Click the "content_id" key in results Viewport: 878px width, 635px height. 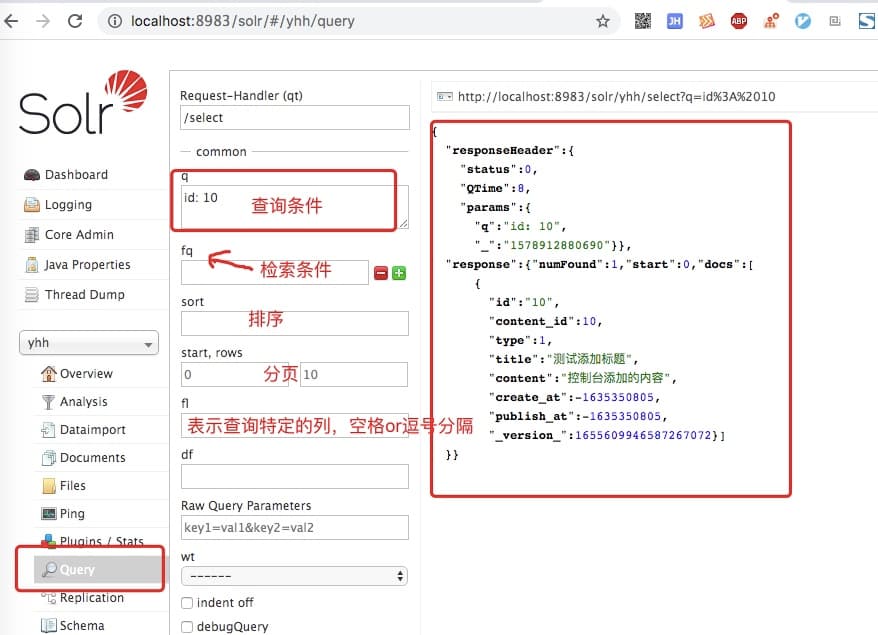pos(531,321)
